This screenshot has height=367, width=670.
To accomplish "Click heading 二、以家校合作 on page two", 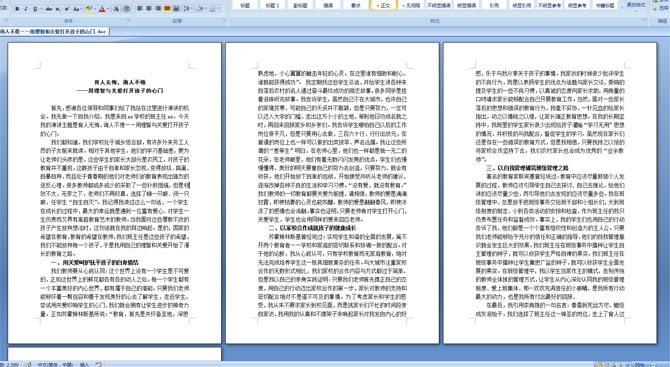I will [x=312, y=228].
